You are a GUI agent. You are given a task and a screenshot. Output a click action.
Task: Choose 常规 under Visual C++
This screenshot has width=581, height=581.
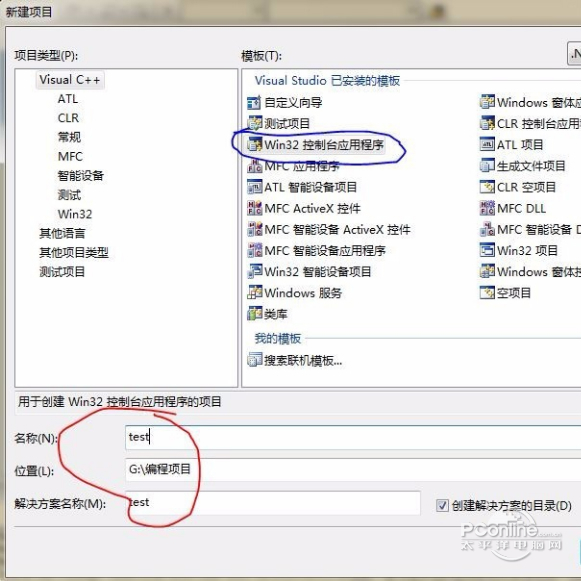coord(69,137)
